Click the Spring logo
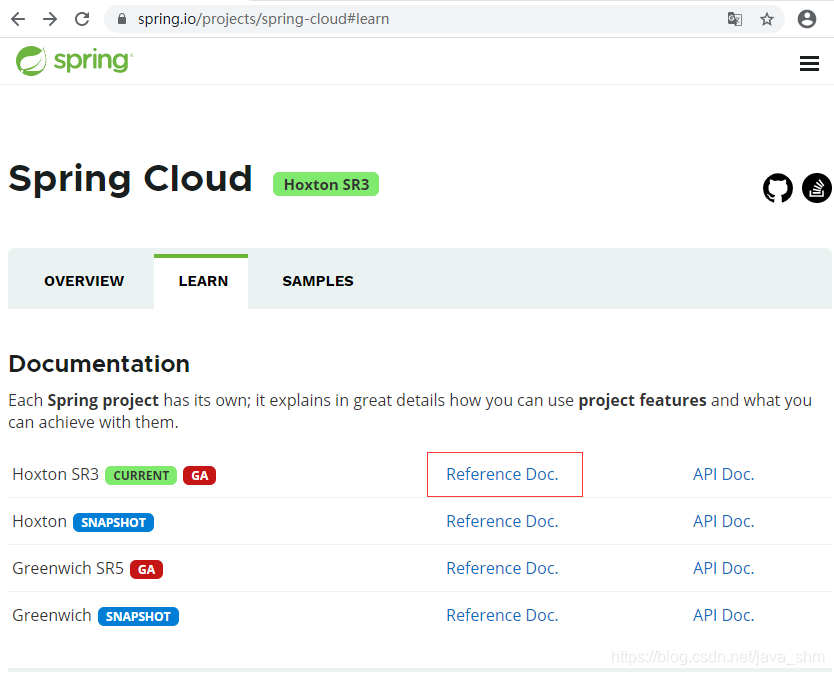 click(74, 61)
